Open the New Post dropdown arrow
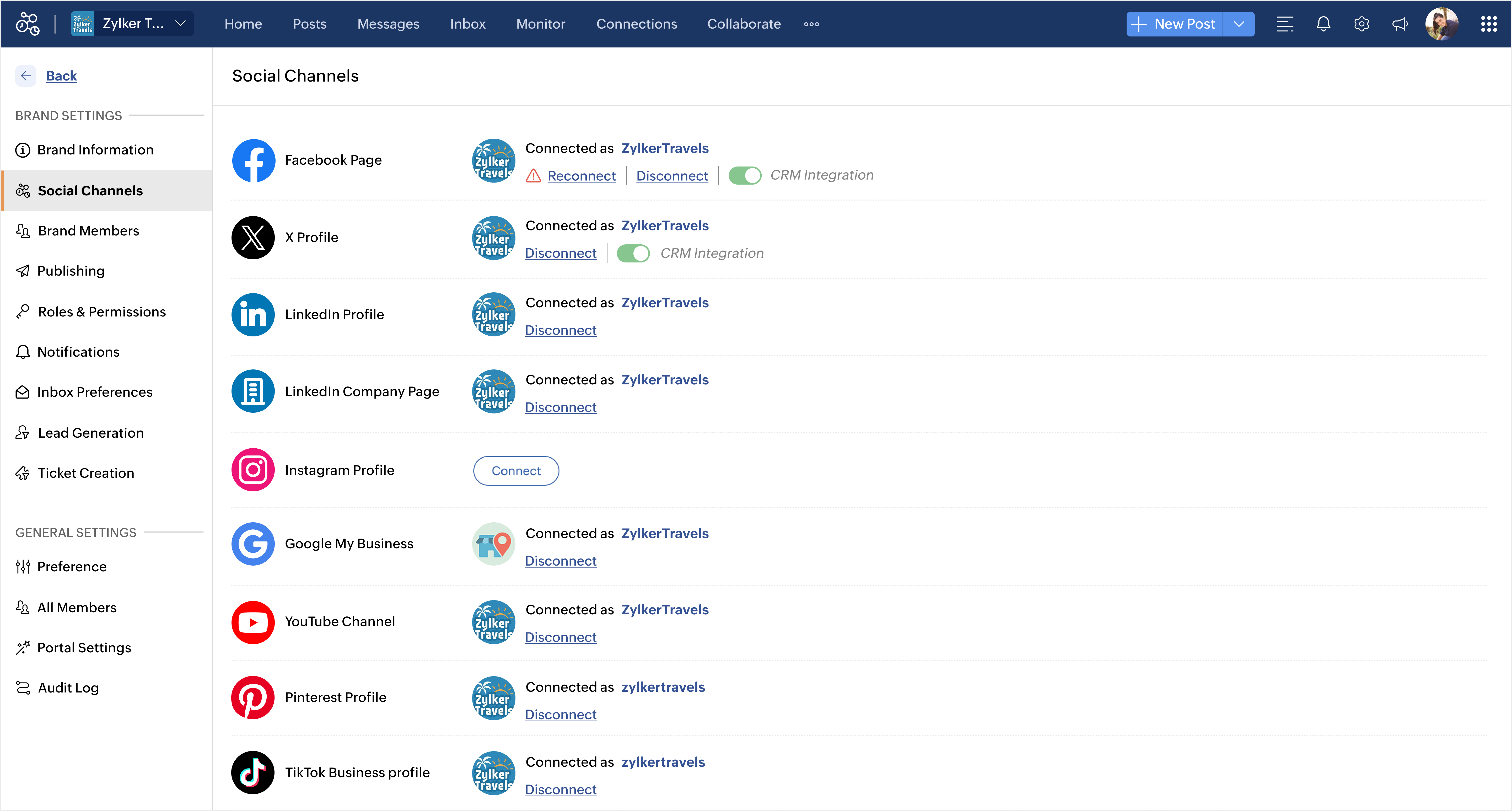The width and height of the screenshot is (1512, 811). click(1239, 24)
